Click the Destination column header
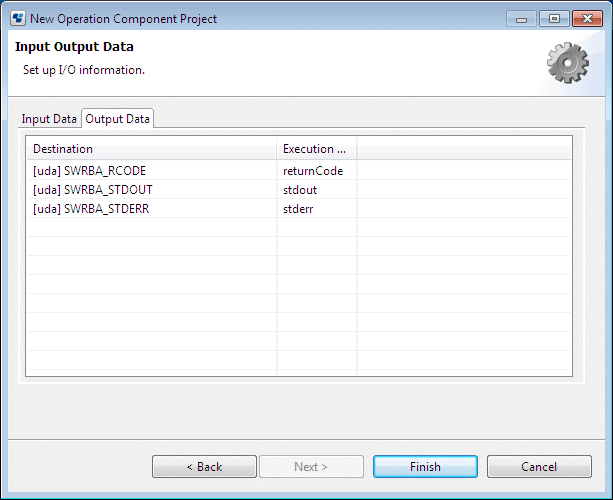Image resolution: width=613 pixels, height=500 pixels. [x=152, y=149]
